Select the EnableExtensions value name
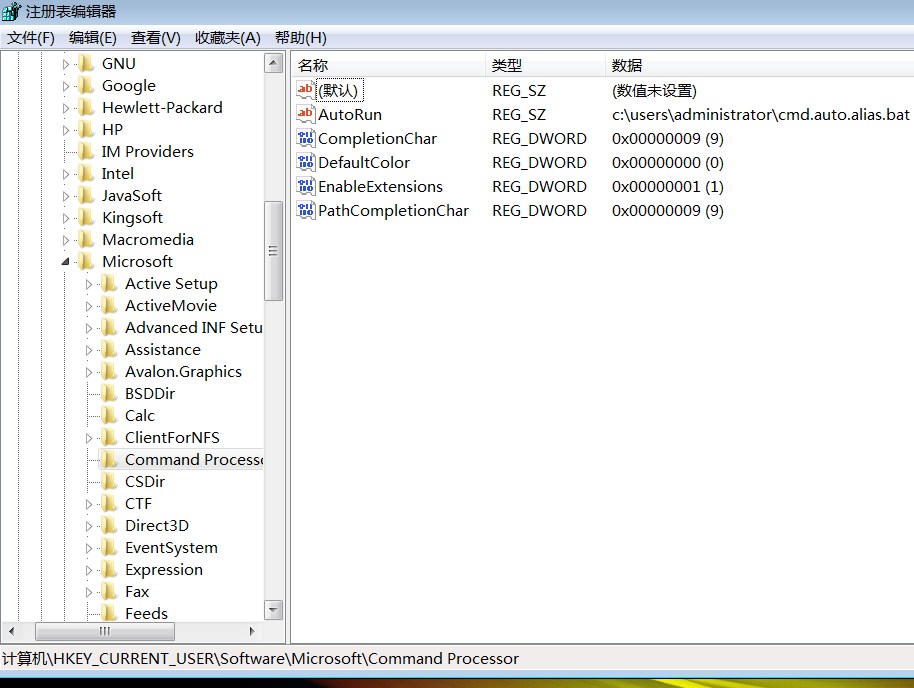 [380, 187]
